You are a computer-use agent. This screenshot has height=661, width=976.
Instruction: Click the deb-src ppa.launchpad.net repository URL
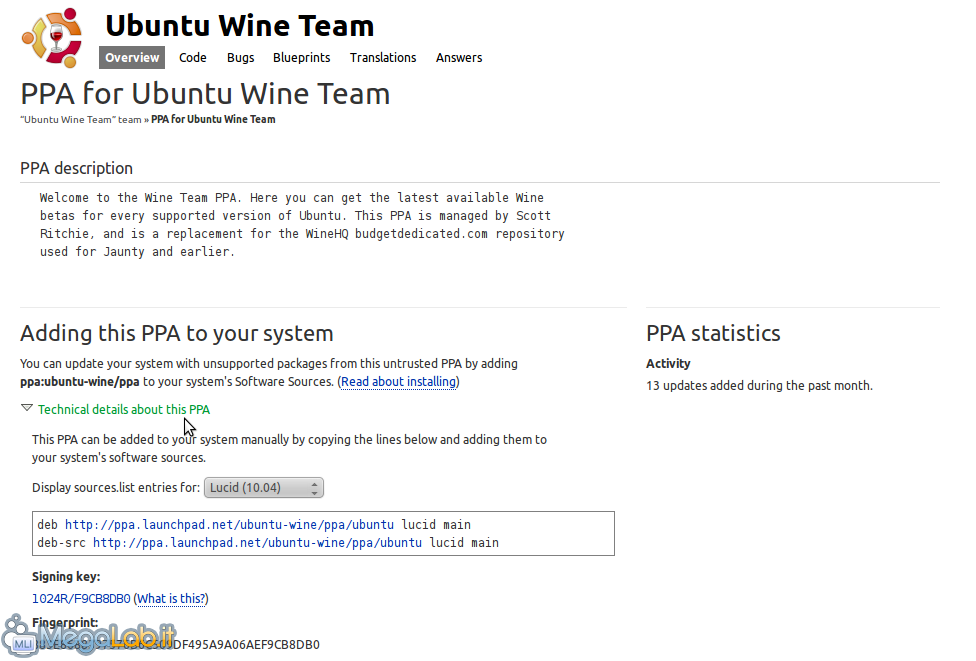pyautogui.click(x=257, y=543)
